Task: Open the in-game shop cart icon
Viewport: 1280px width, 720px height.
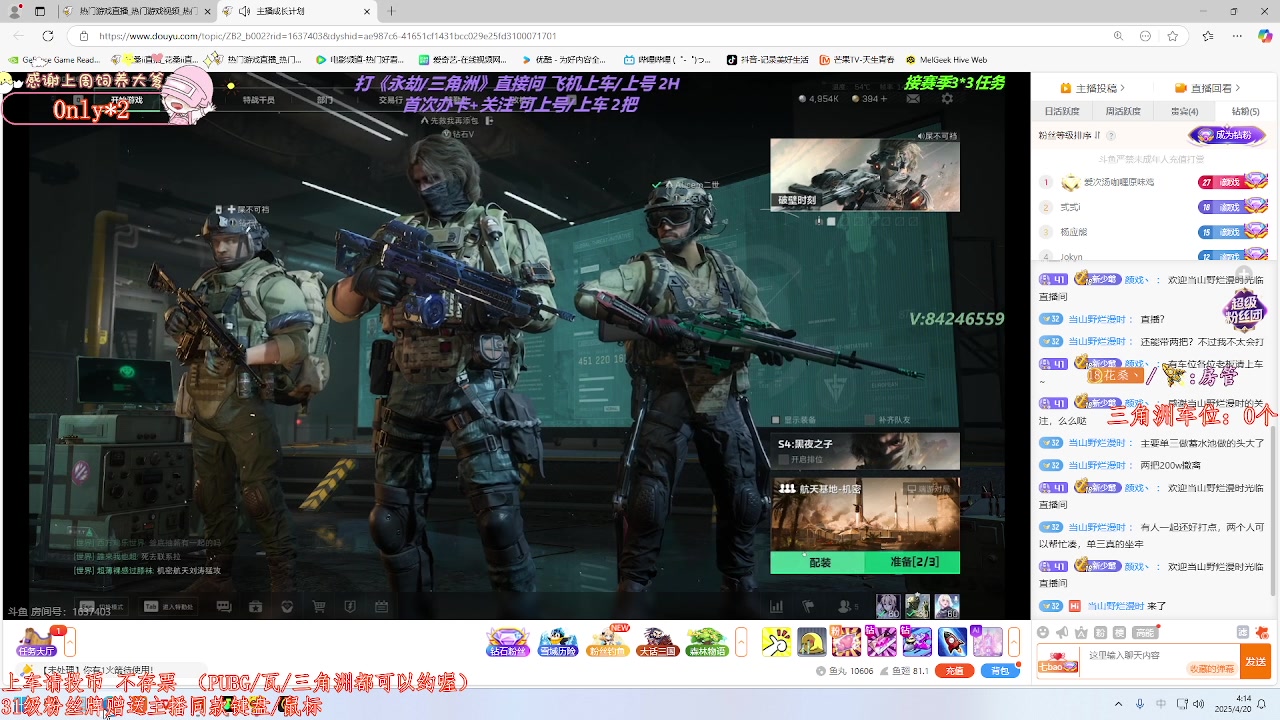Action: [319, 606]
